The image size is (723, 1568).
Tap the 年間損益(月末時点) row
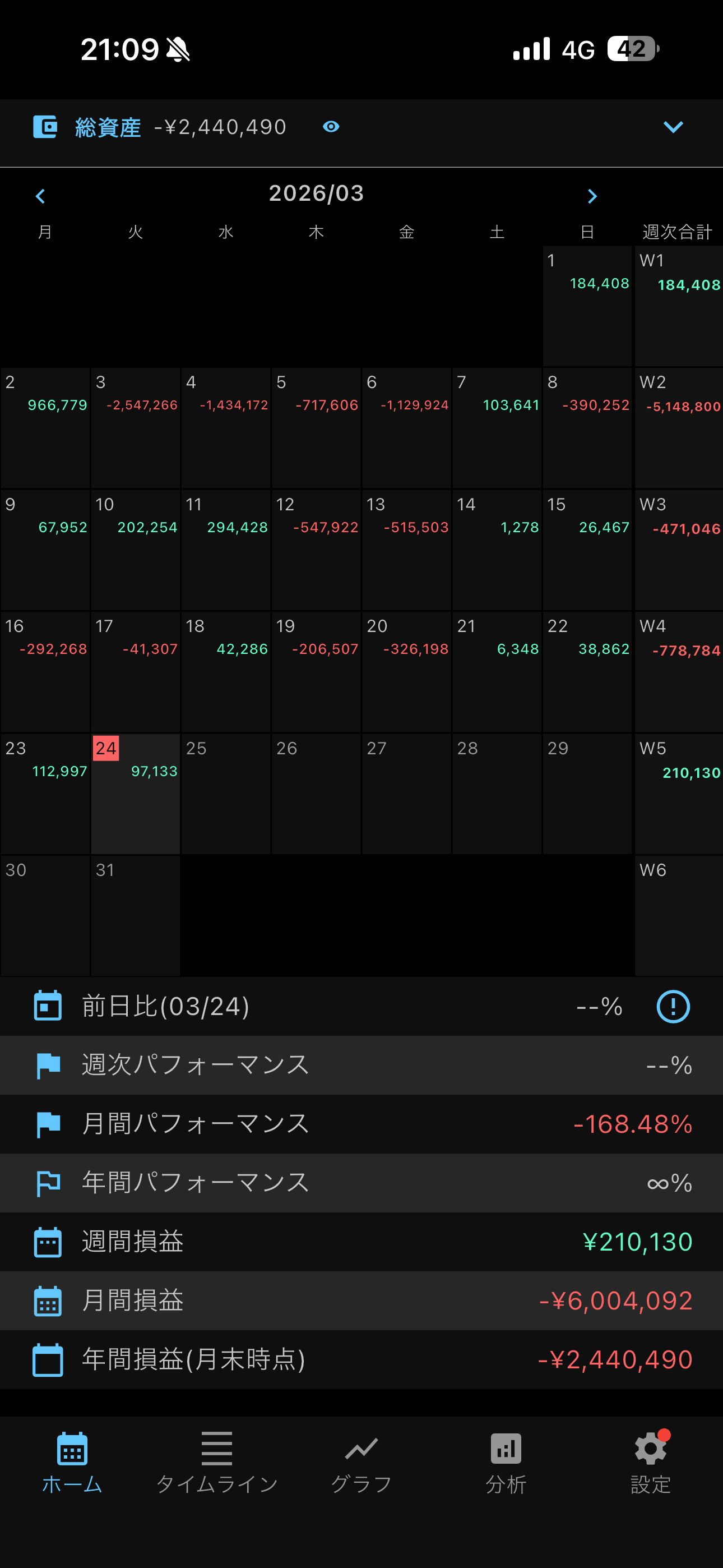361,1360
